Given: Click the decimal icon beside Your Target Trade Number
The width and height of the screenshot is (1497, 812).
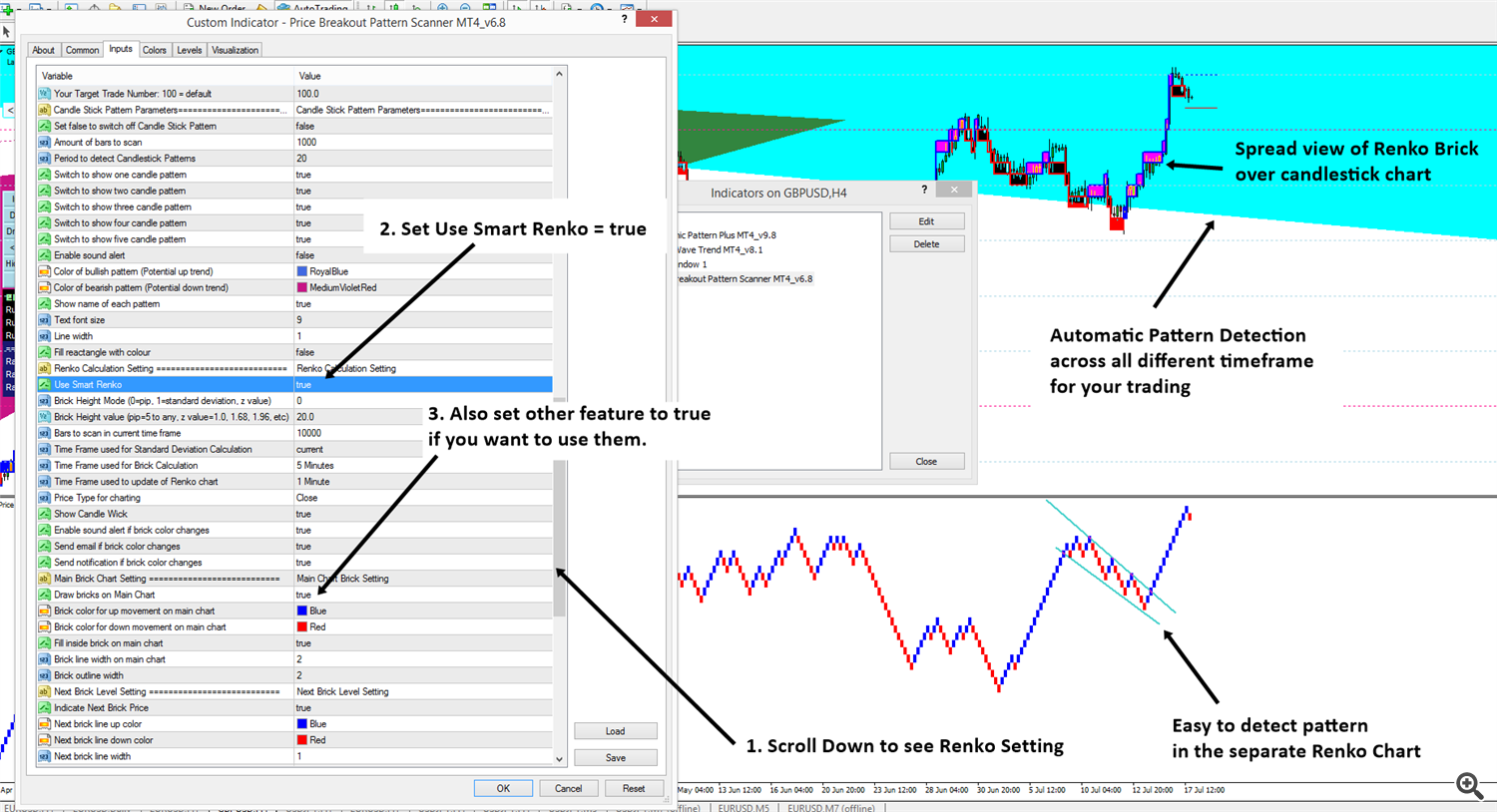Looking at the screenshot, I should click(44, 94).
